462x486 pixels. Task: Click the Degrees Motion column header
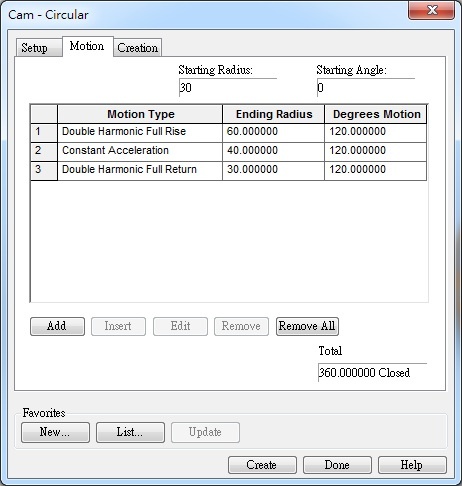(376, 114)
